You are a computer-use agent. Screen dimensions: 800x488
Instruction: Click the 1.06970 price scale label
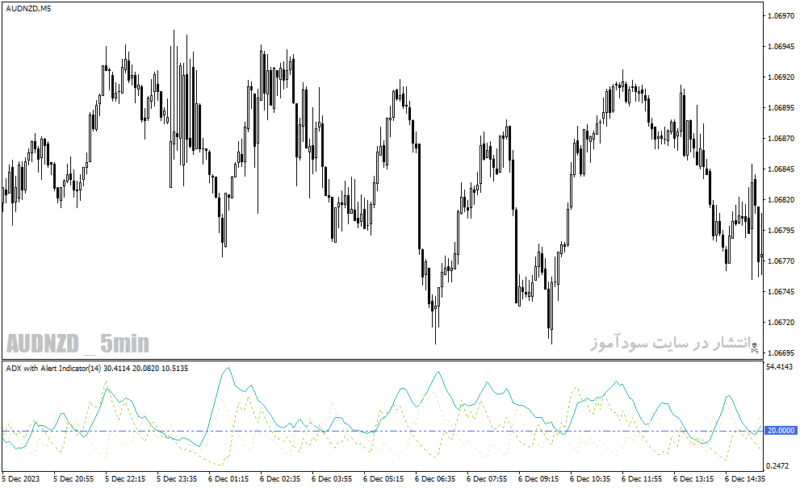781,16
